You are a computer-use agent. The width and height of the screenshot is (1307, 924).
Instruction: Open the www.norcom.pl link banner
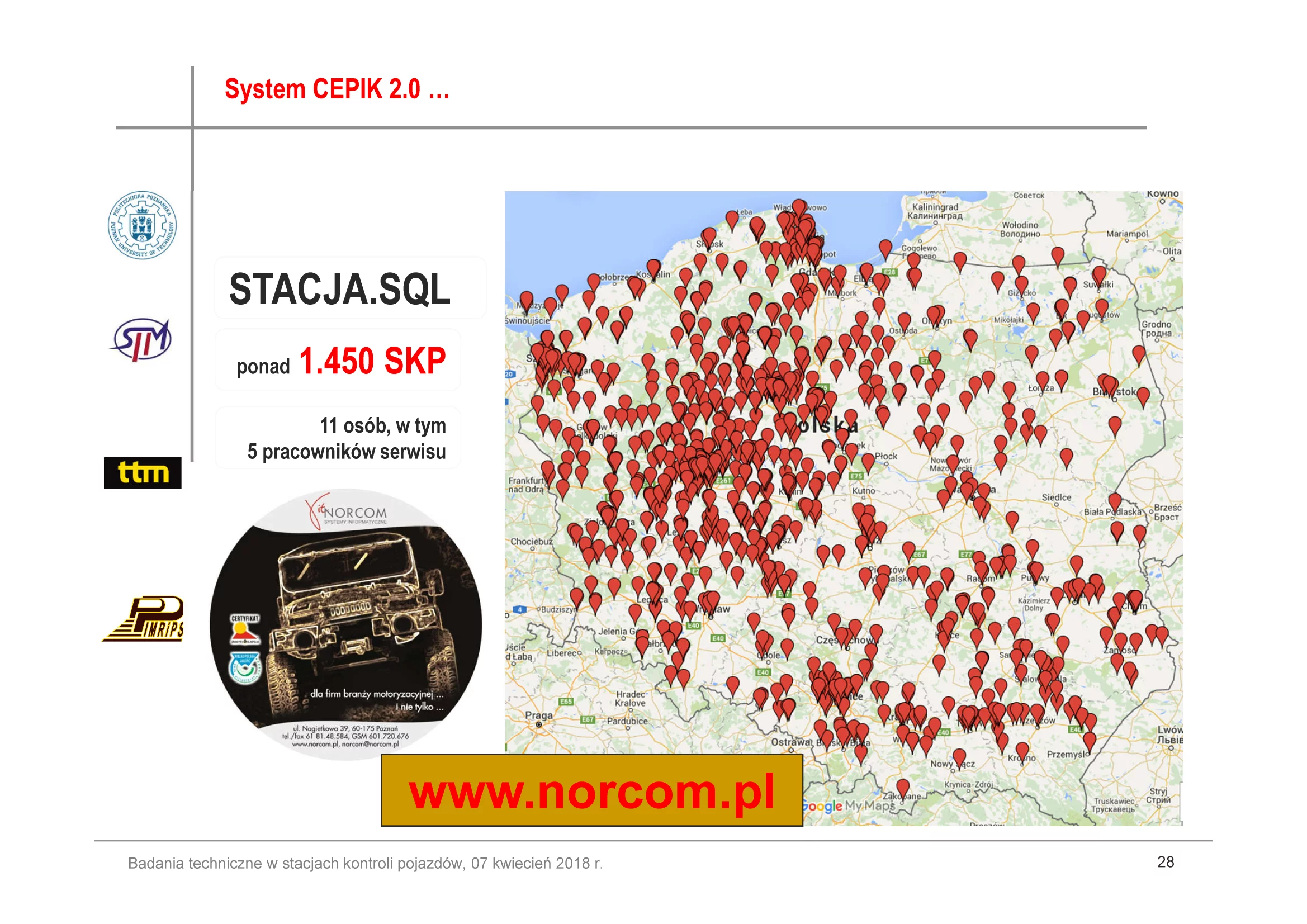pyautogui.click(x=591, y=790)
